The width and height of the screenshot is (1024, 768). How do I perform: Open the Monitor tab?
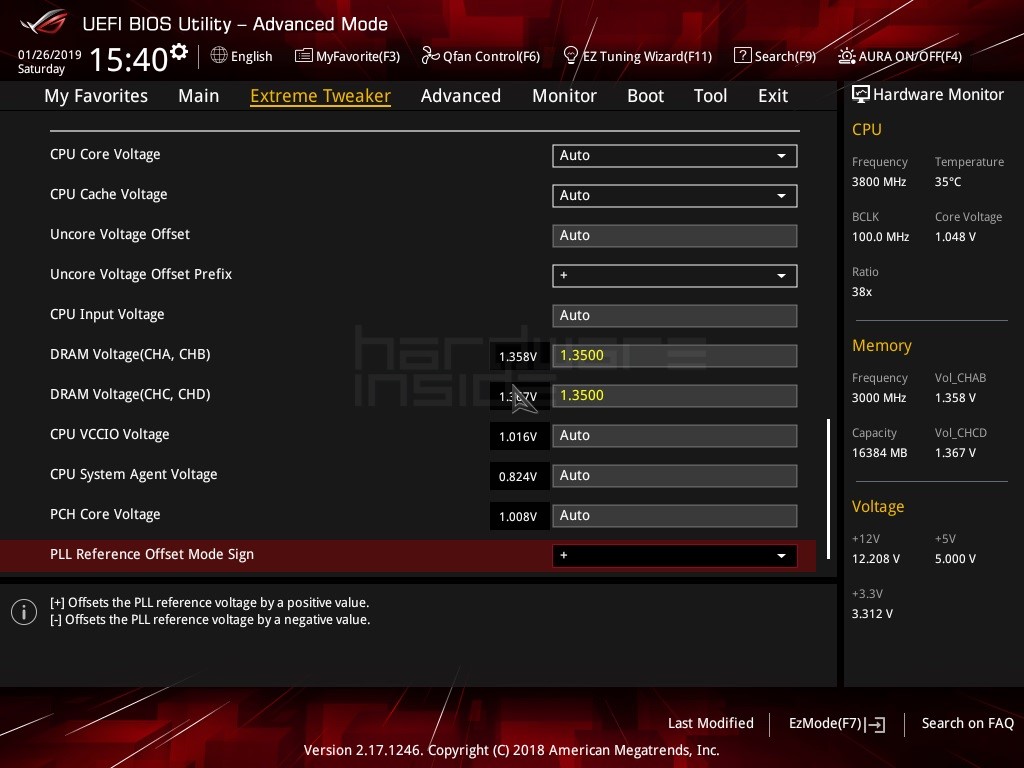click(564, 96)
